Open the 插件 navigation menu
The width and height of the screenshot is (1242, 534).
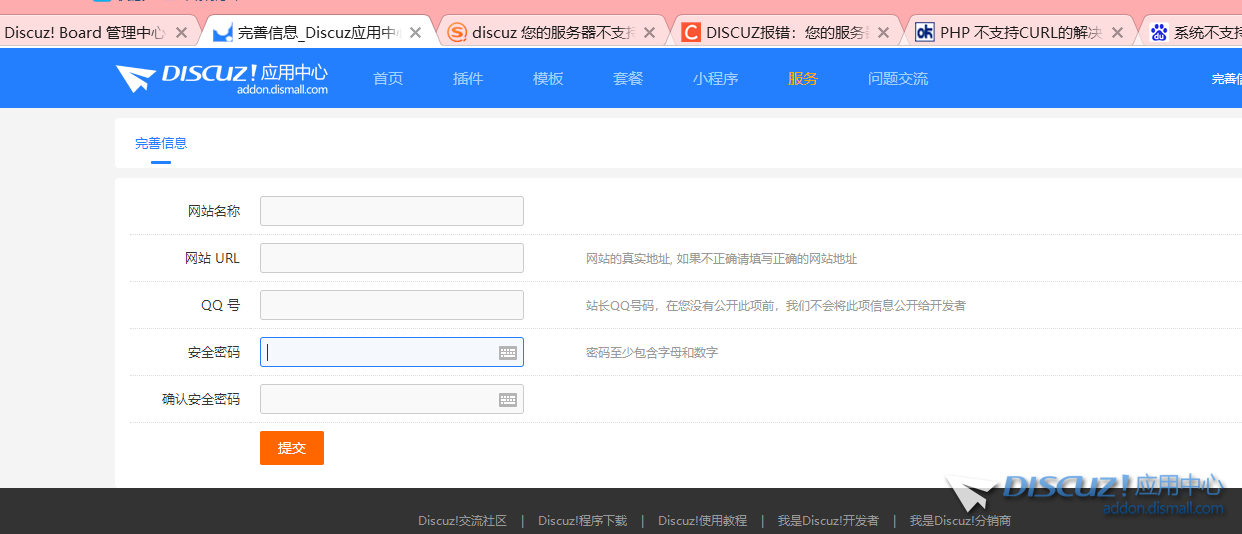(x=468, y=79)
